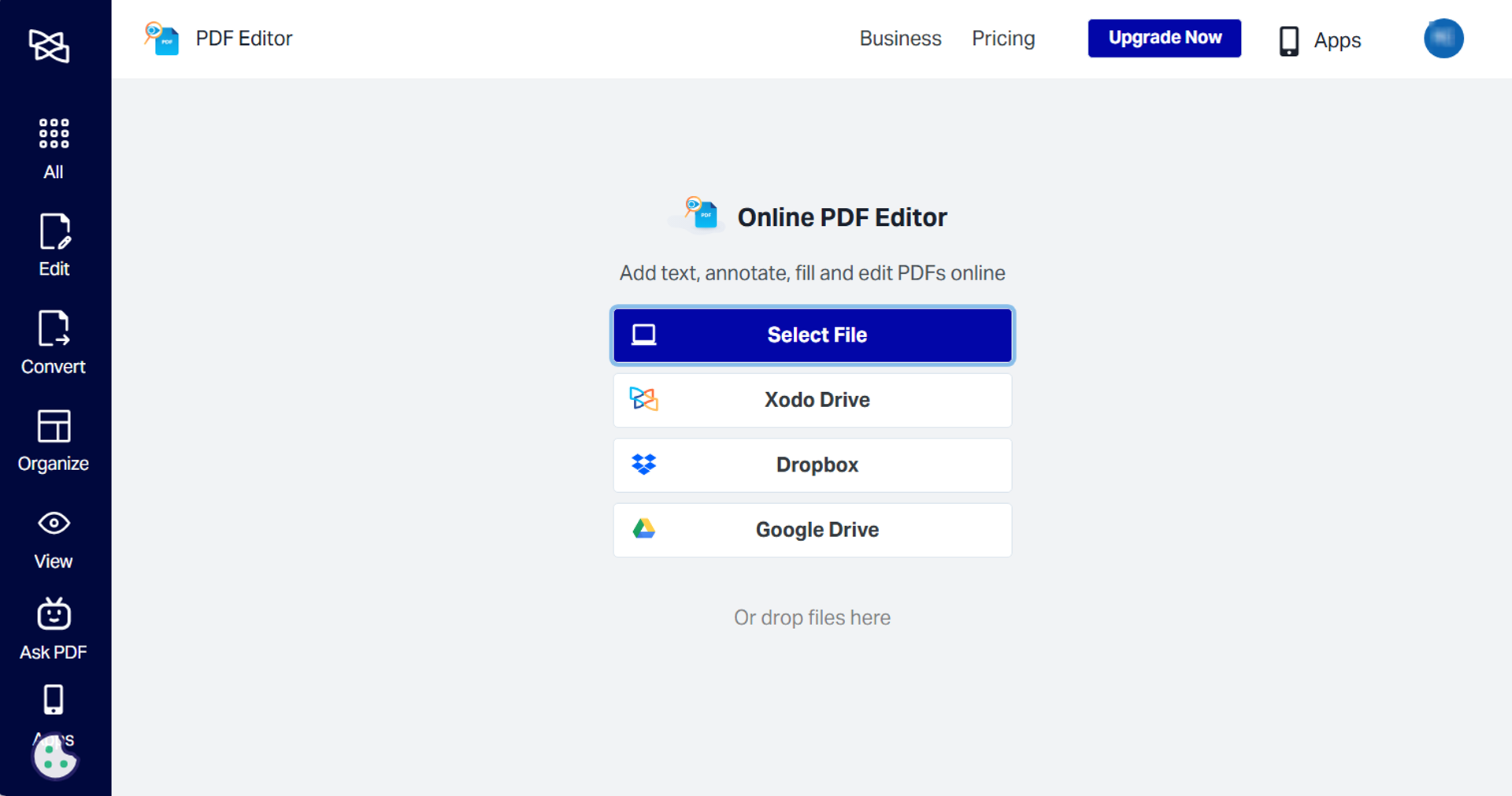Click the laptop icon on Select File
This screenshot has width=1512, height=796.
[643, 335]
